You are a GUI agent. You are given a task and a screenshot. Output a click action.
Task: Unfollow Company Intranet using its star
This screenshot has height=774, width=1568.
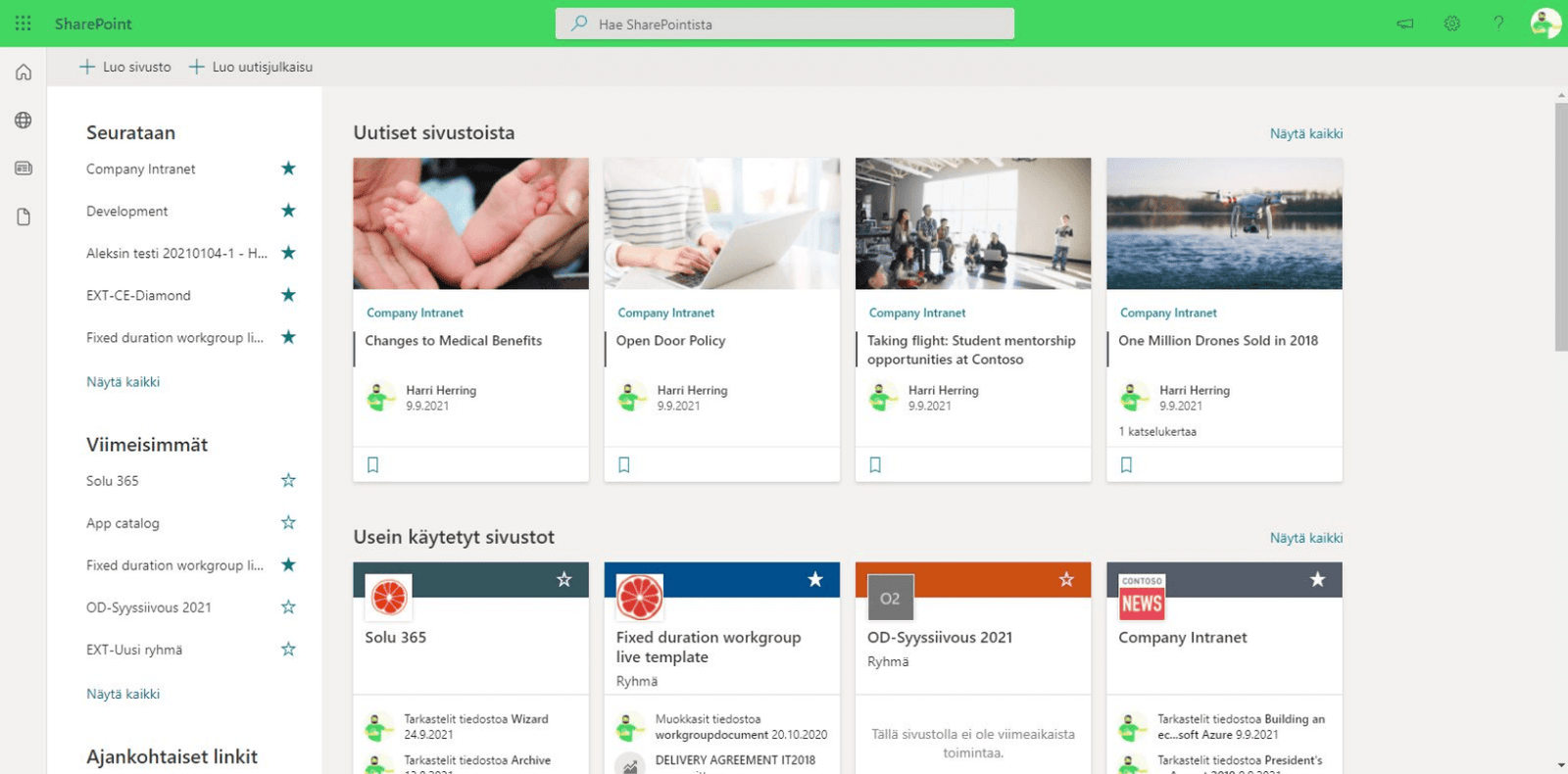288,169
